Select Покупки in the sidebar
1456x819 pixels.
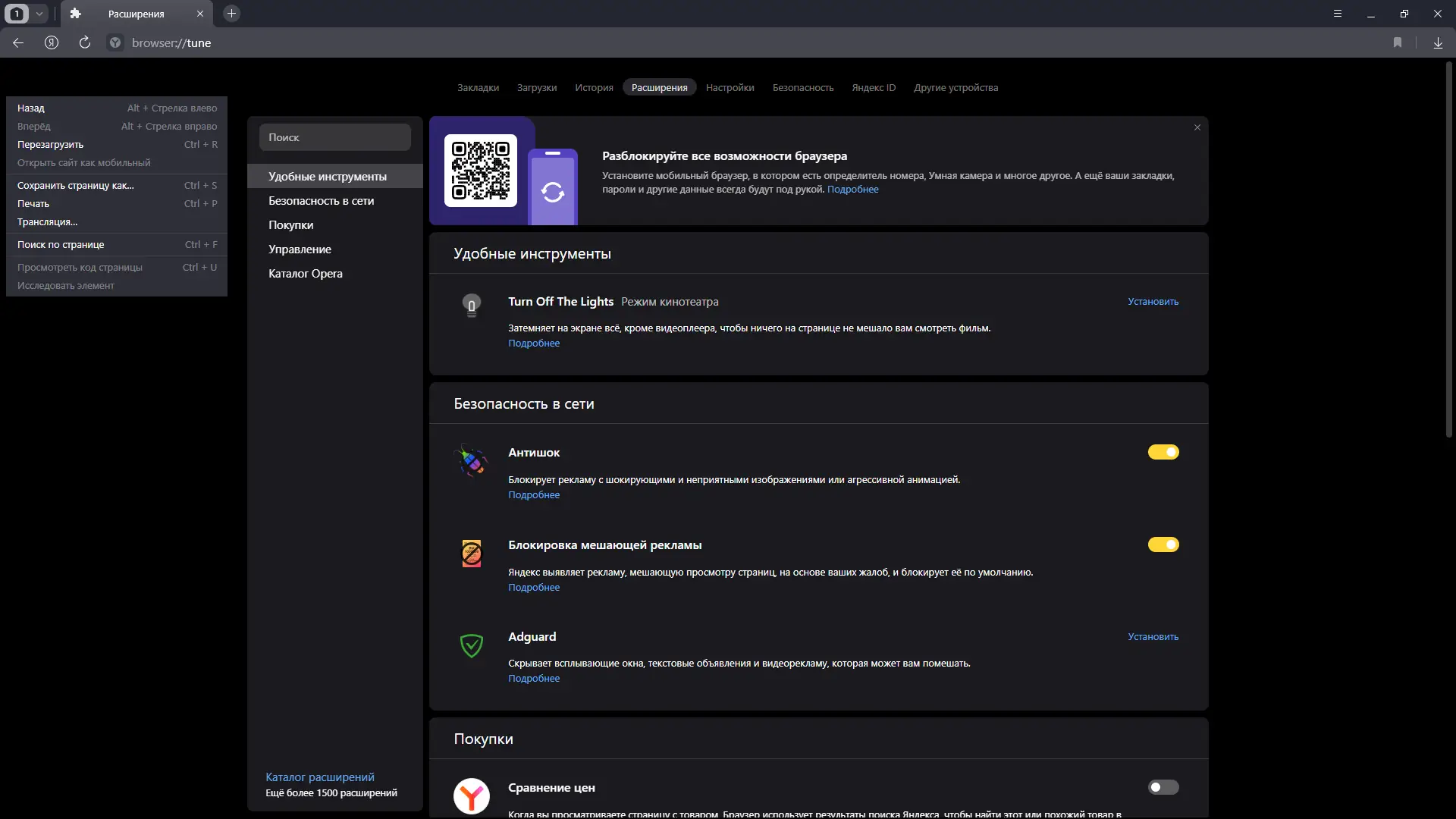[x=290, y=225]
